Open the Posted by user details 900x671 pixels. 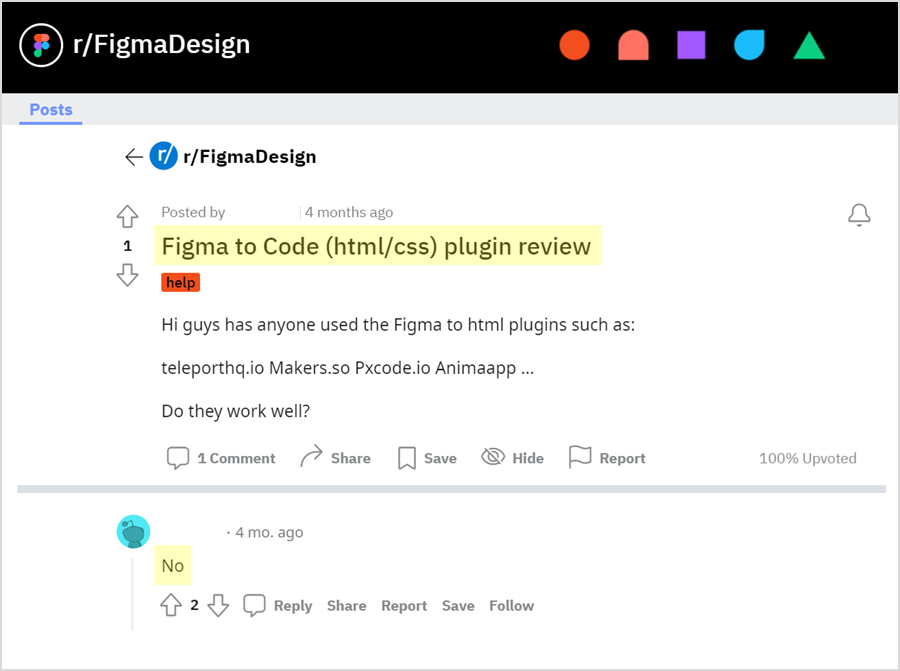pos(193,212)
